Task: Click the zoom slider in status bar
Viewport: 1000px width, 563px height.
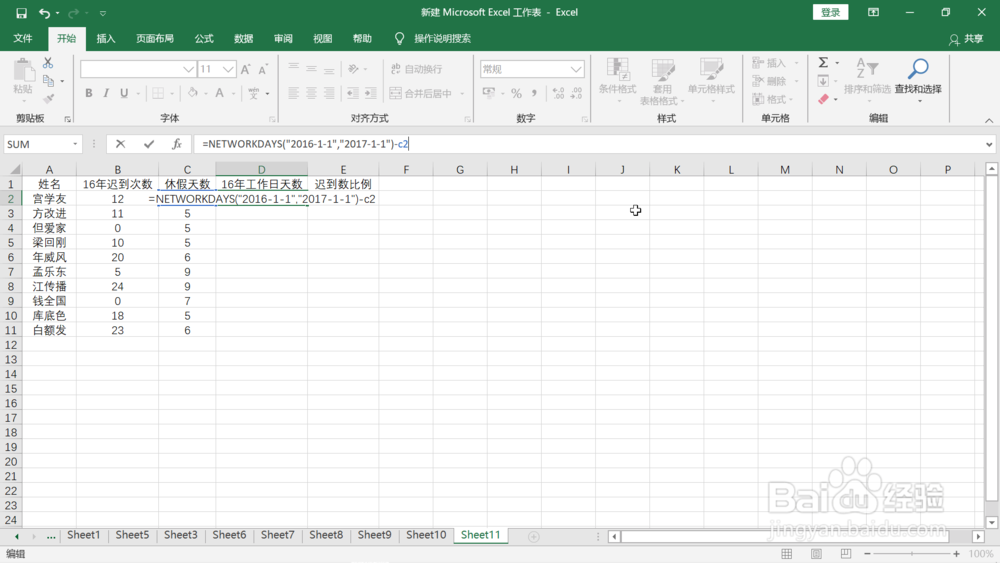Action: 911,553
